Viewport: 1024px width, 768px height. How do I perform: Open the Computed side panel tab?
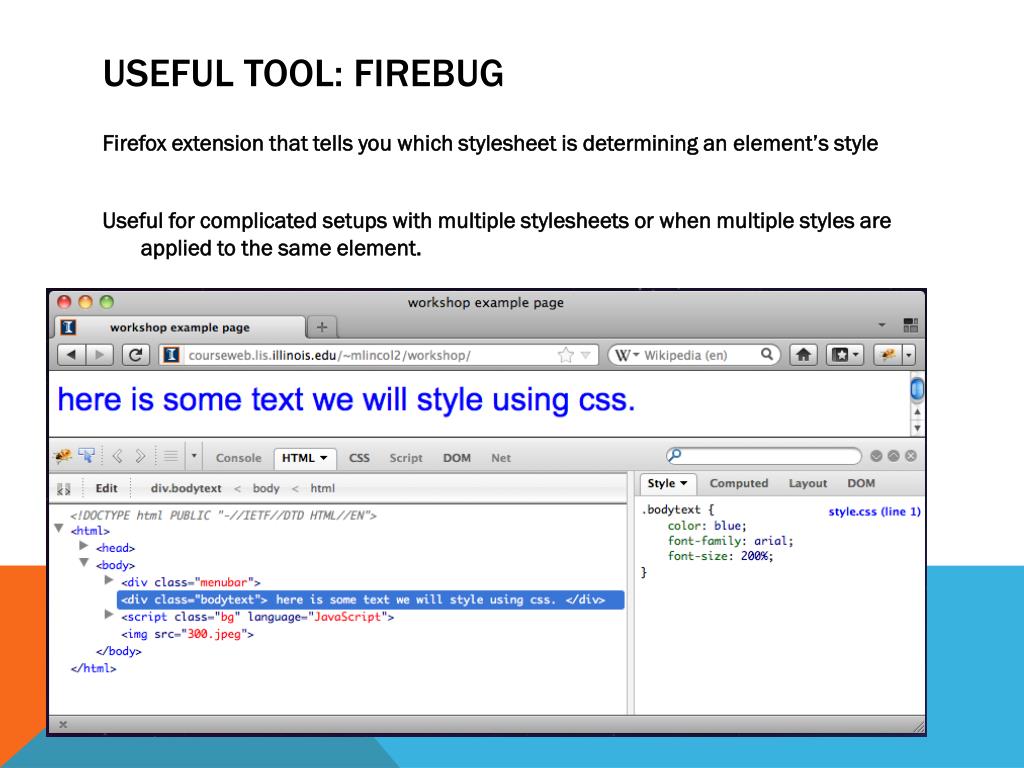coord(739,483)
